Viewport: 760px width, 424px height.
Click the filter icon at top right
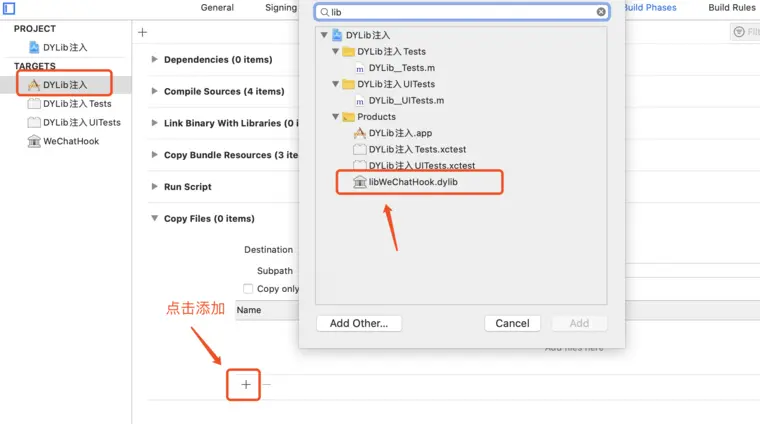point(739,32)
